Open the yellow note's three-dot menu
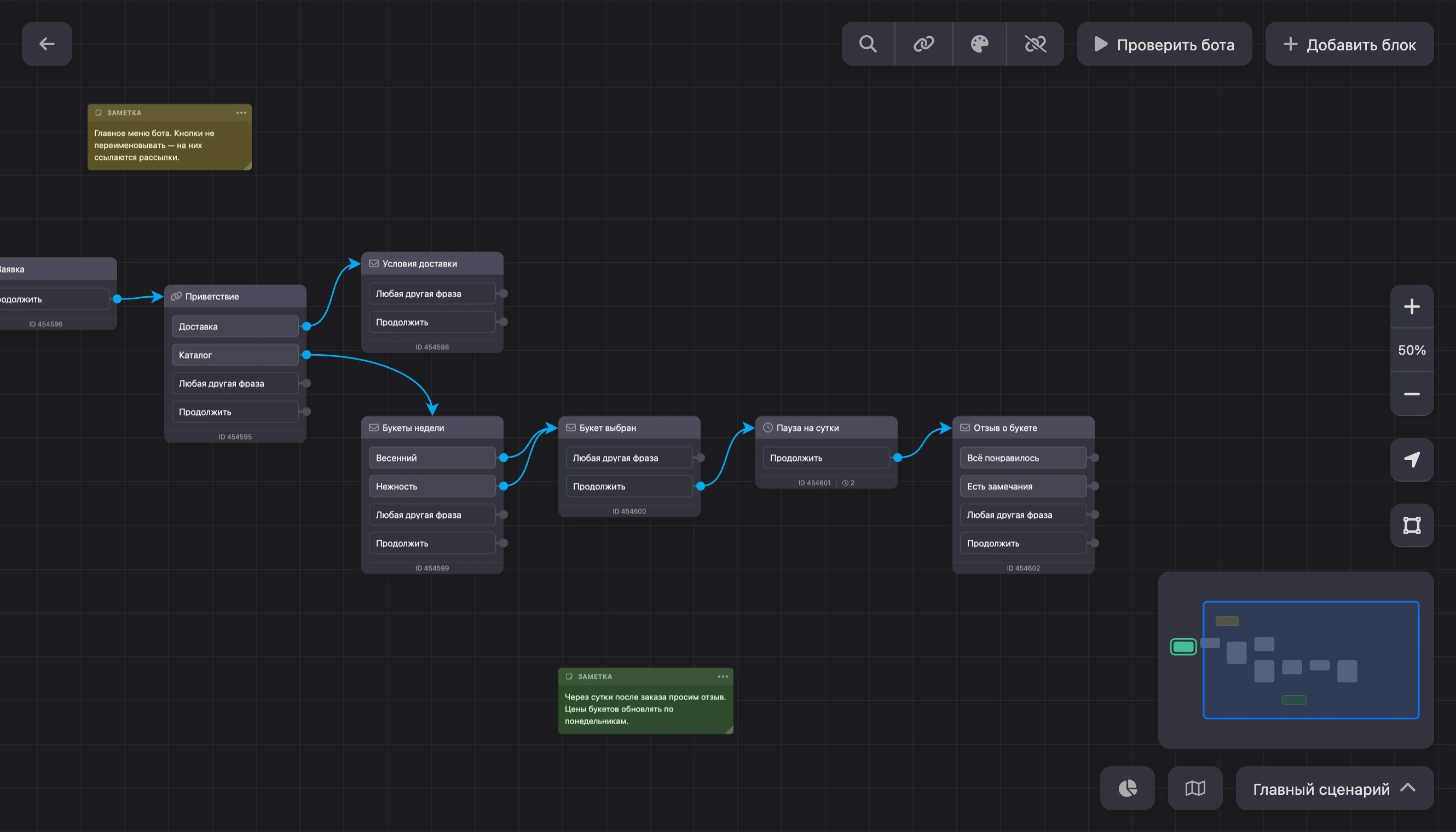The width and height of the screenshot is (1456, 832). [x=241, y=113]
